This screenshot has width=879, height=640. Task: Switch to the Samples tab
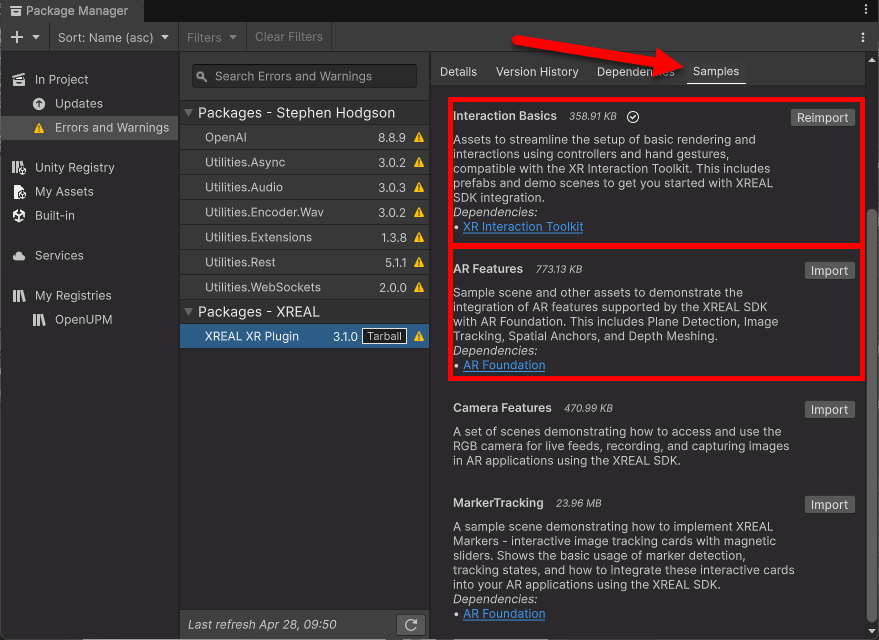716,71
